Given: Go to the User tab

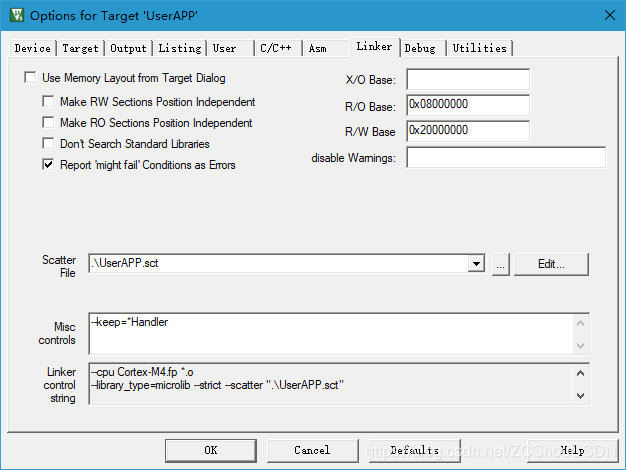Looking at the screenshot, I should 231,48.
